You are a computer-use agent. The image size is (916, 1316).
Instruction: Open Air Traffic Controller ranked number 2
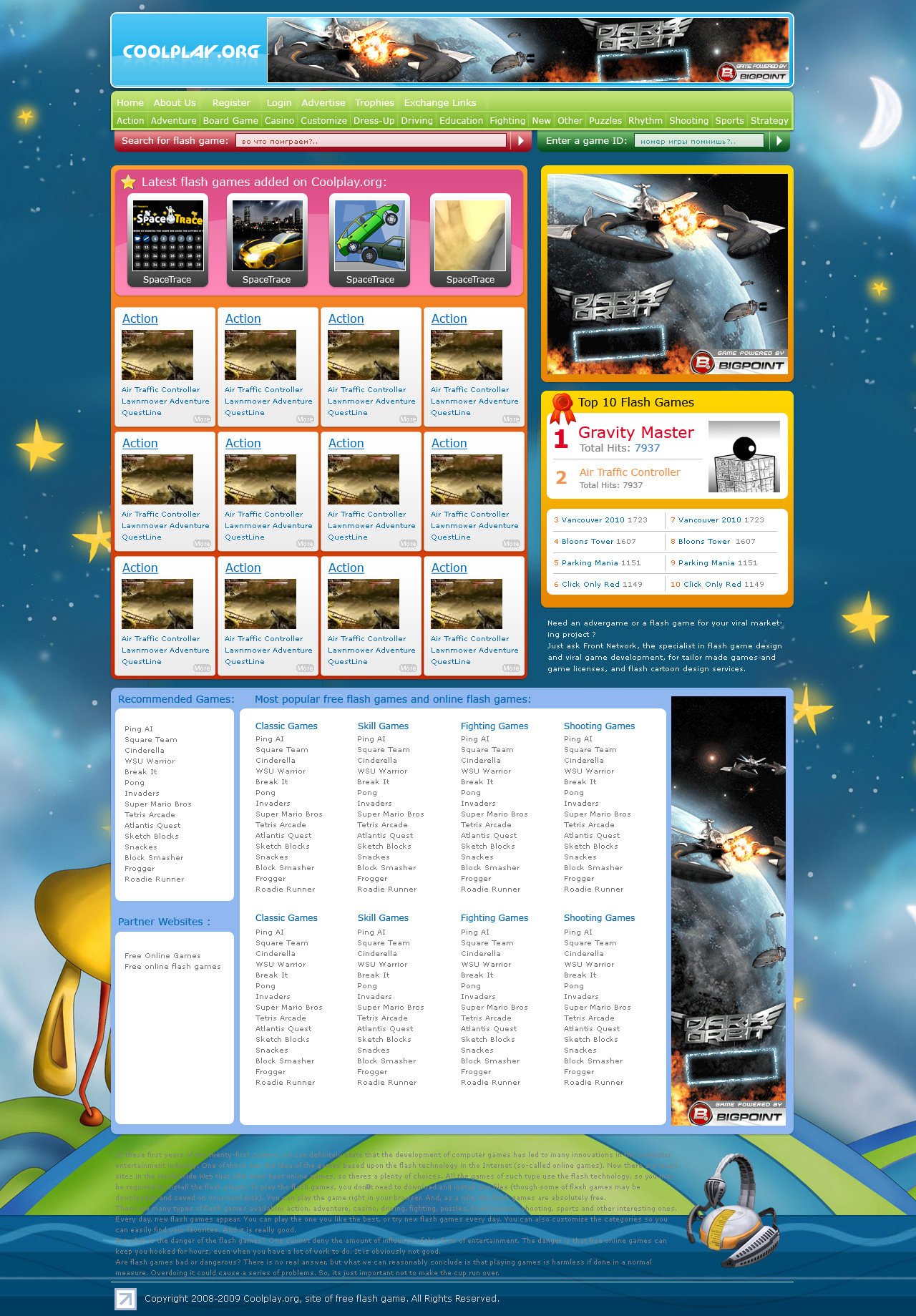pyautogui.click(x=630, y=472)
